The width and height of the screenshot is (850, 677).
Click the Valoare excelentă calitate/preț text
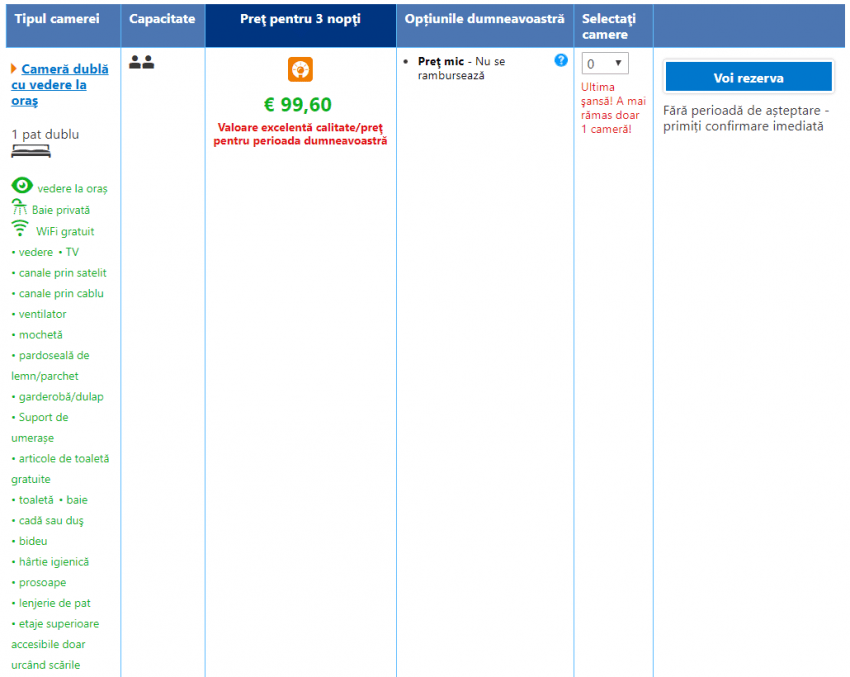(300, 134)
